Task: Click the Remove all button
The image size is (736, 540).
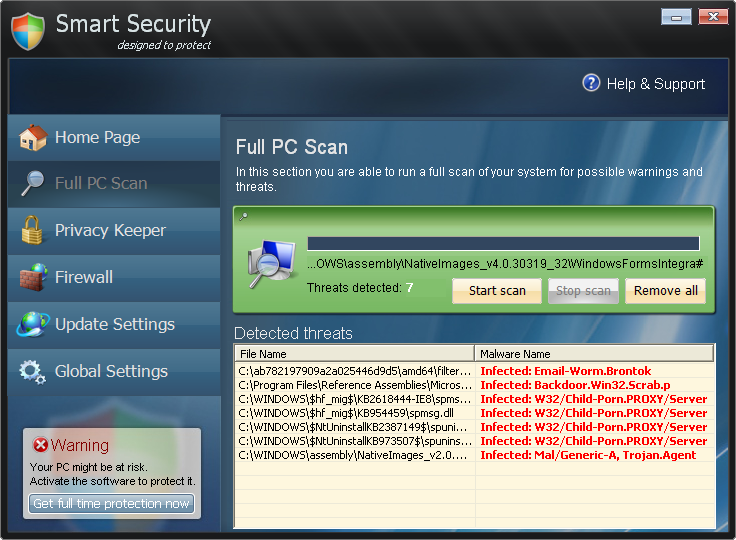Action: click(x=666, y=291)
